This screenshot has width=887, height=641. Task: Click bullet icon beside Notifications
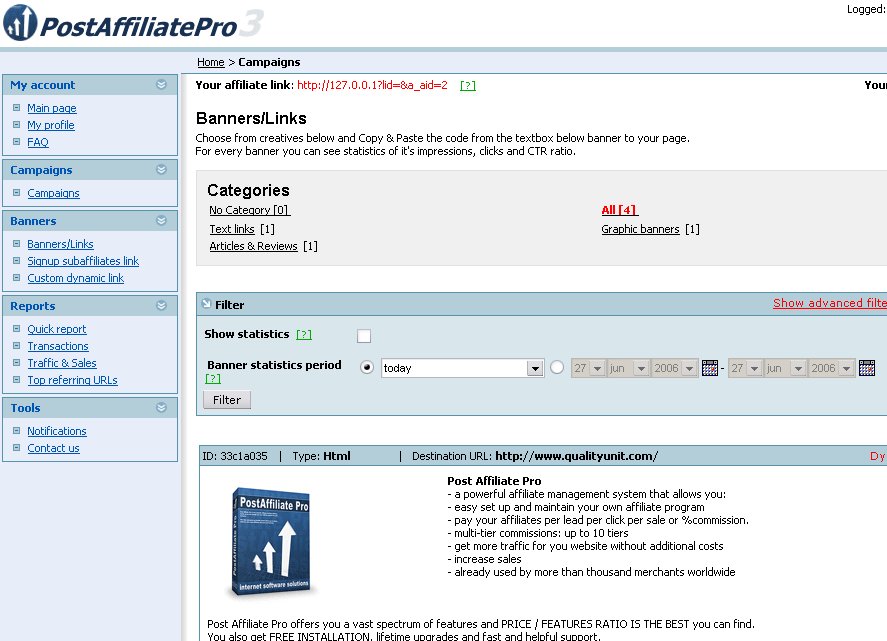pyautogui.click(x=16, y=430)
